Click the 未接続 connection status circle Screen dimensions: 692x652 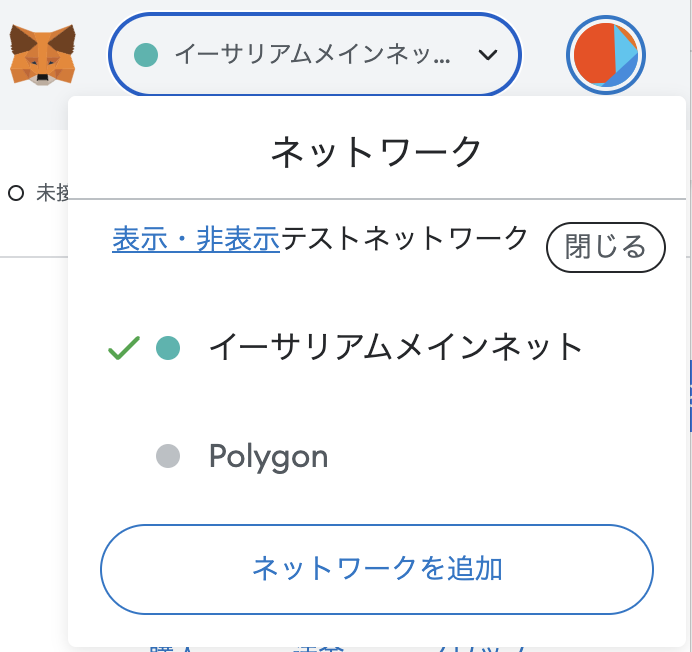coord(16,193)
